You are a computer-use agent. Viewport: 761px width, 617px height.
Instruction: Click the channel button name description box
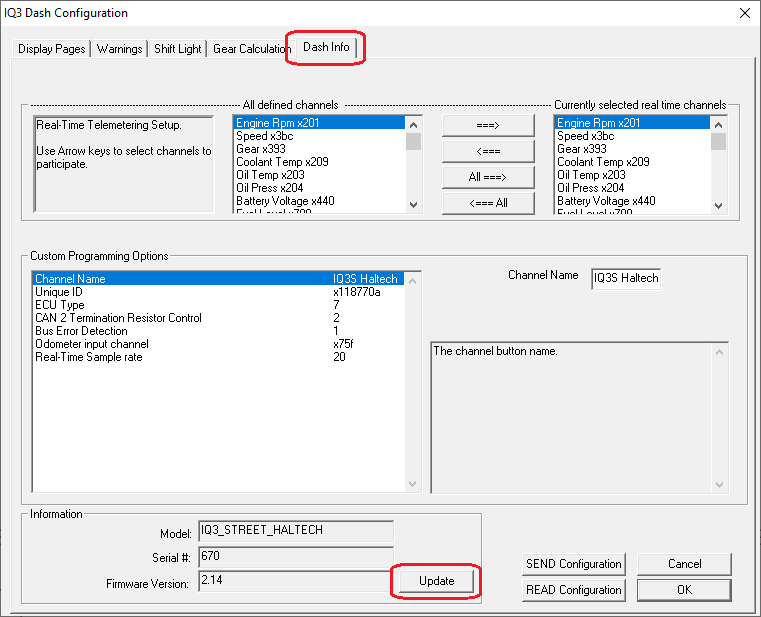pos(579,418)
